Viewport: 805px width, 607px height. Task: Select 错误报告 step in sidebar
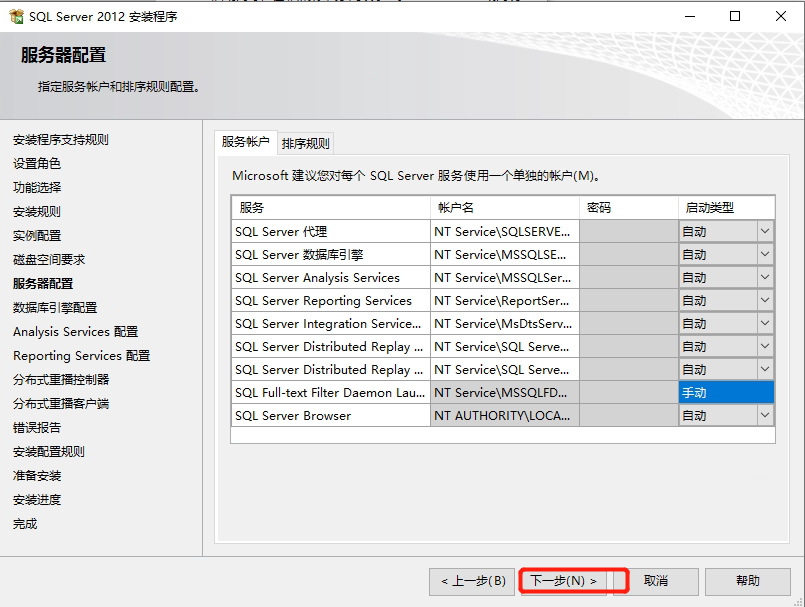[37, 428]
